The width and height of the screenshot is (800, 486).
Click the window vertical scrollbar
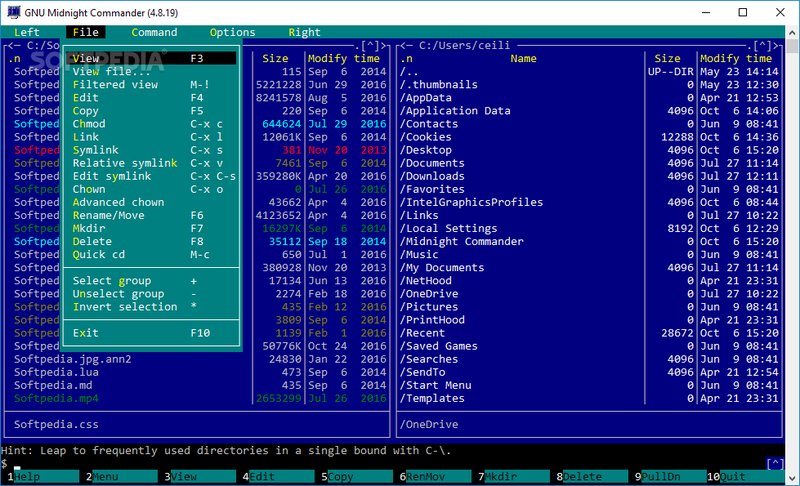(x=792, y=255)
